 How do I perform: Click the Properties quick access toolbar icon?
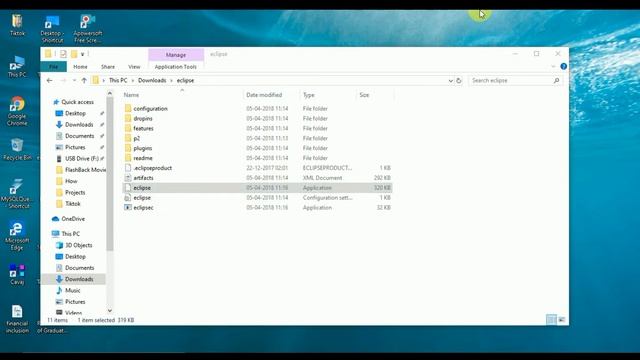tap(63, 54)
